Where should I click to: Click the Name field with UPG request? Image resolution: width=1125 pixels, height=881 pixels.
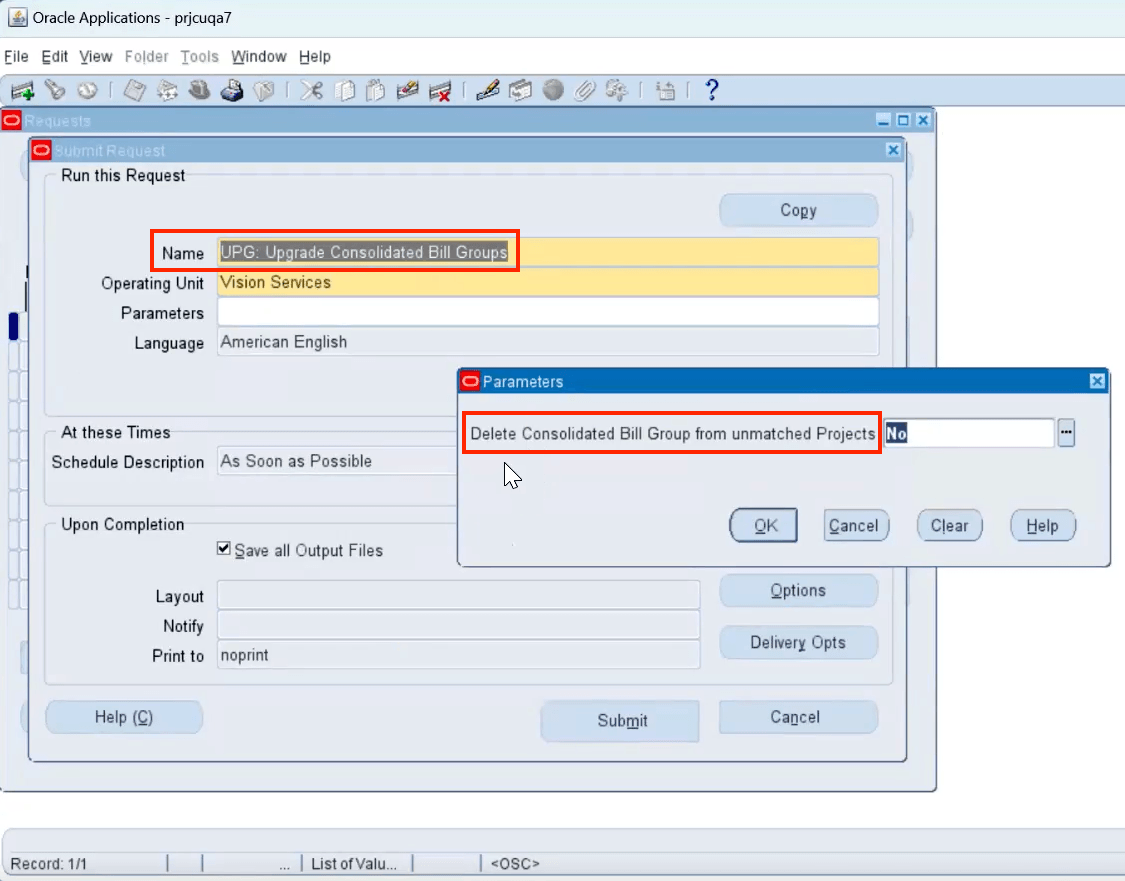(548, 253)
